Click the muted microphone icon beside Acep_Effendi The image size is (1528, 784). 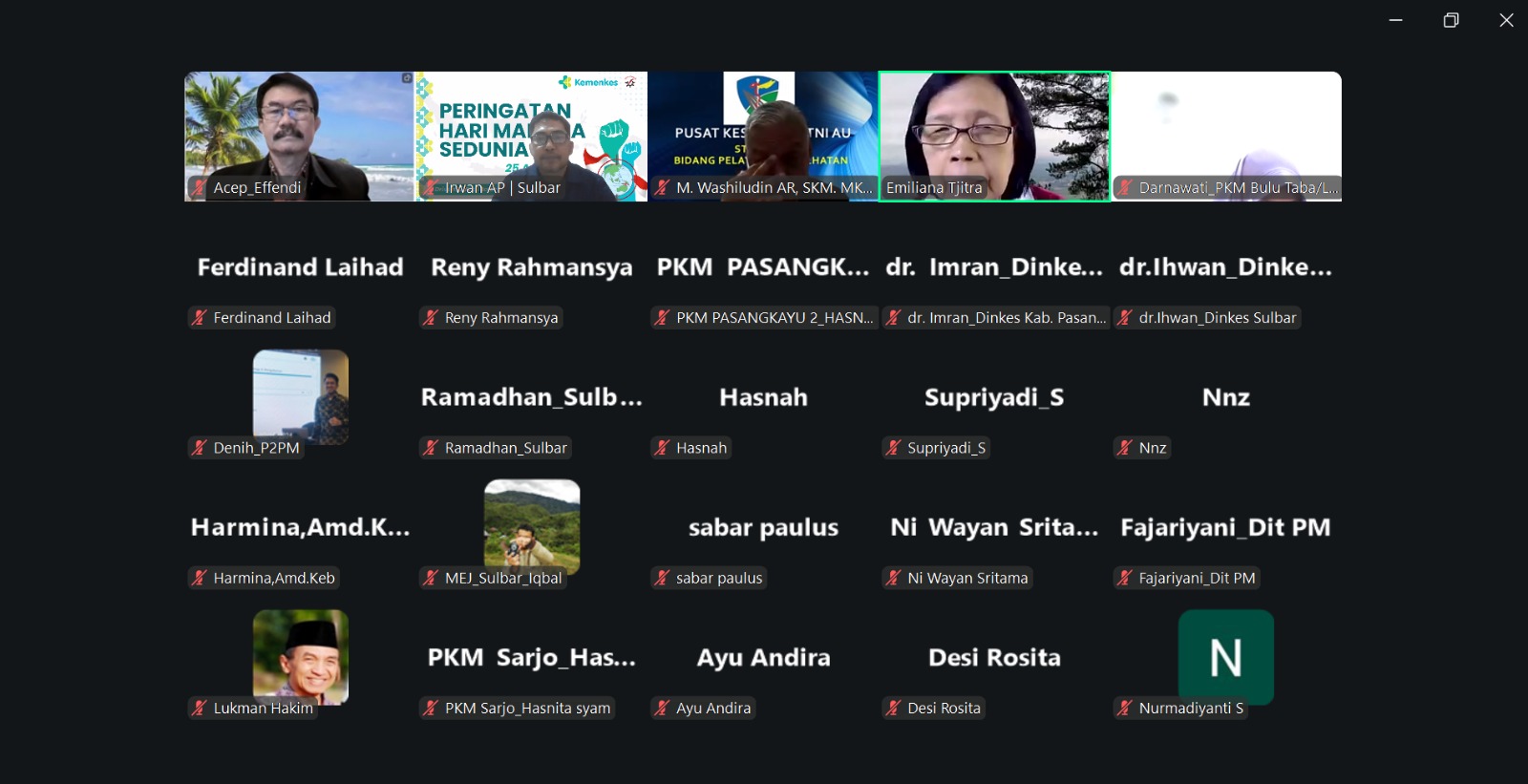199,188
